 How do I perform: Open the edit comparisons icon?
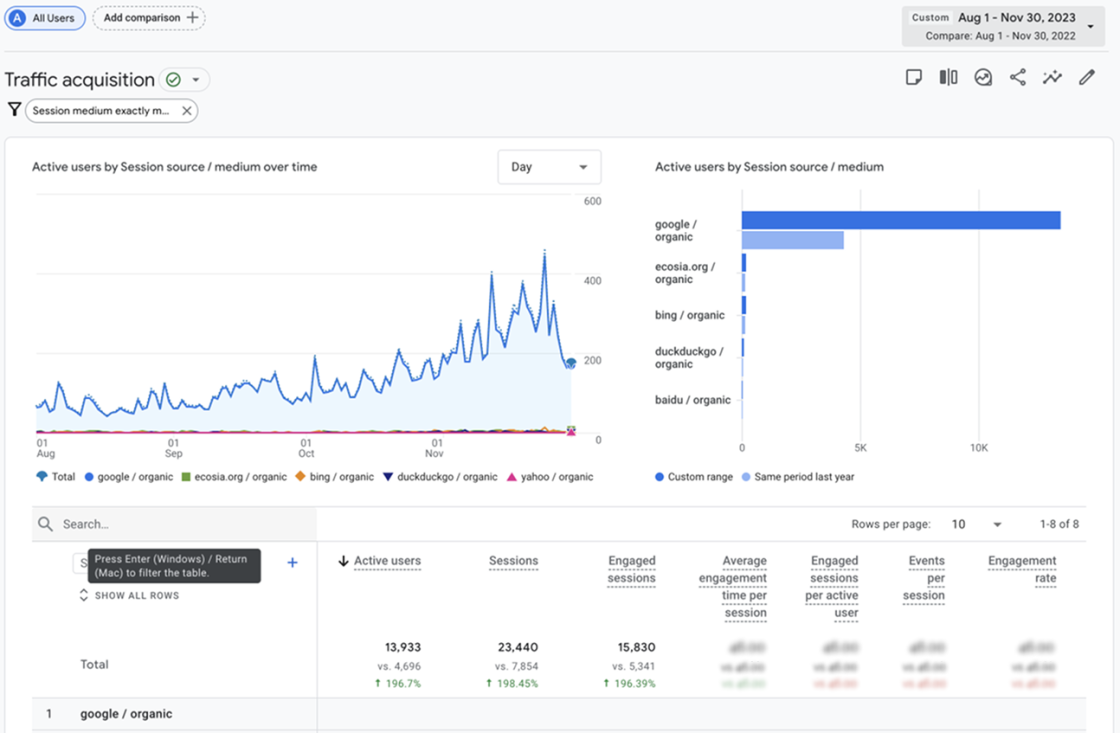[x=948, y=78]
